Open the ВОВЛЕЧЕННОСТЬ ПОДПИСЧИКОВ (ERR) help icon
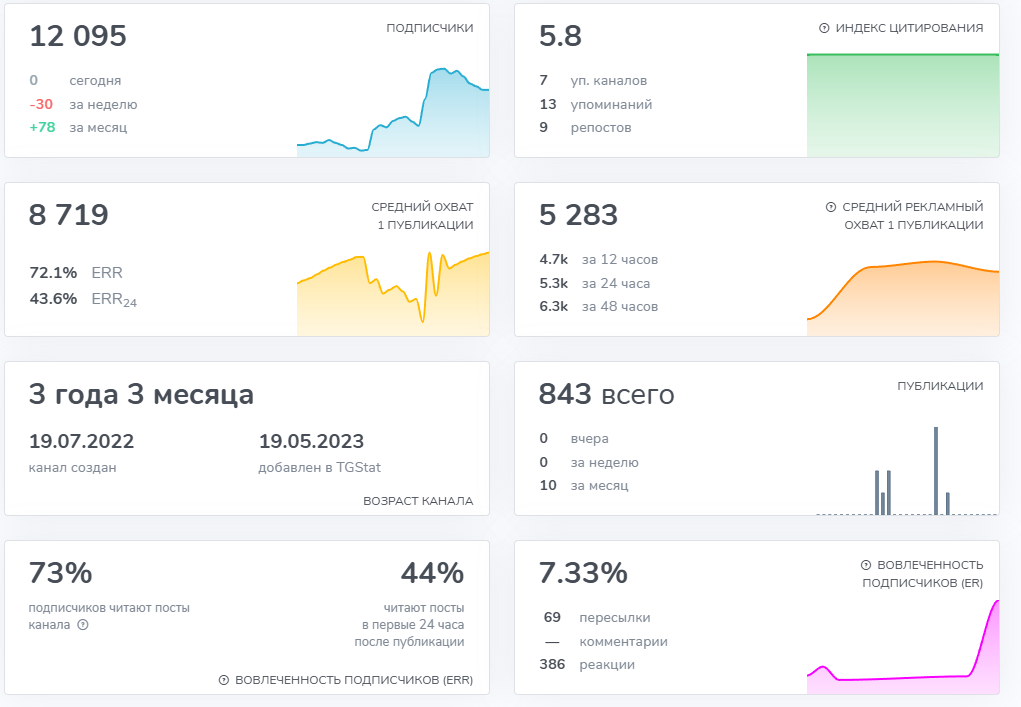 224,680
